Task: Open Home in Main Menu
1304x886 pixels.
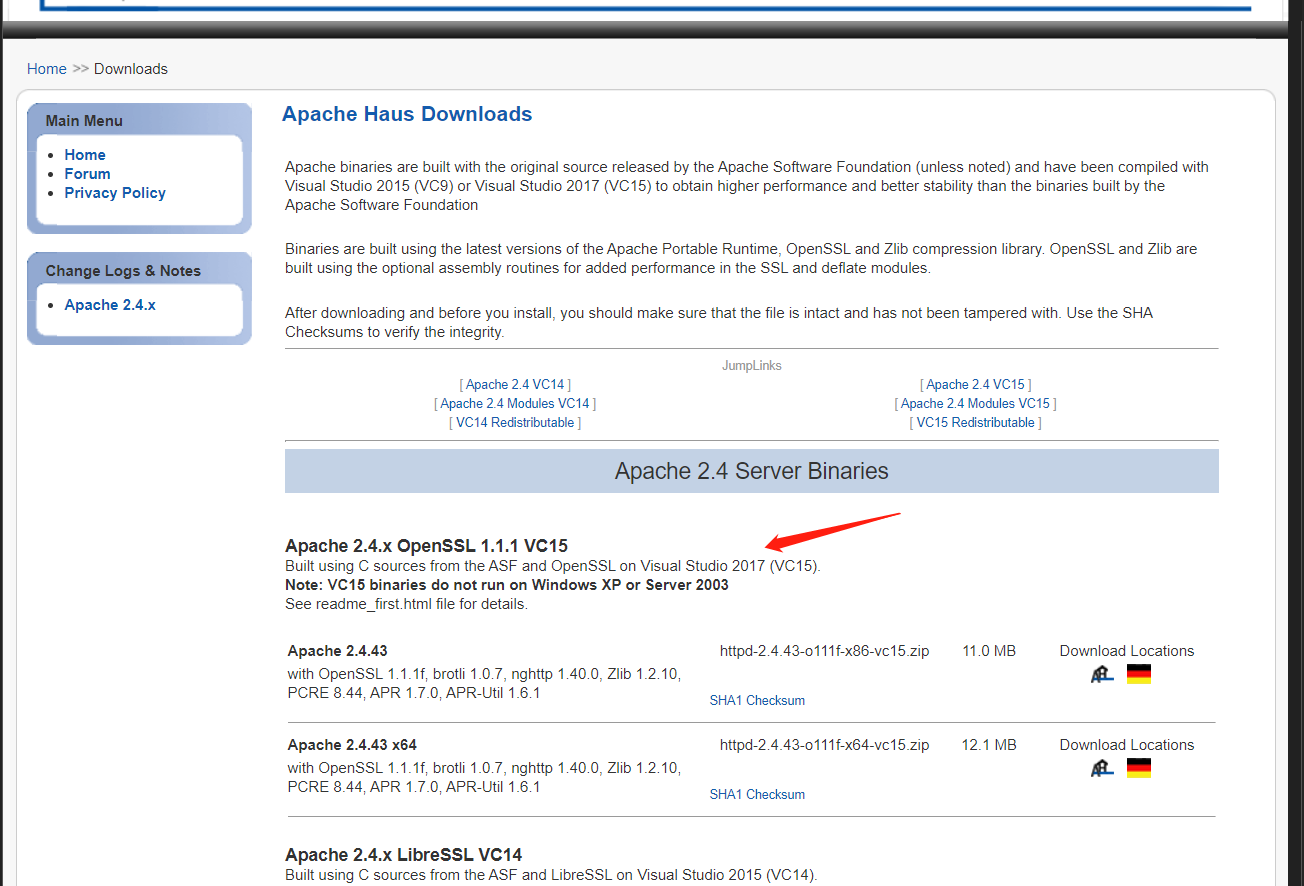Action: pos(85,155)
